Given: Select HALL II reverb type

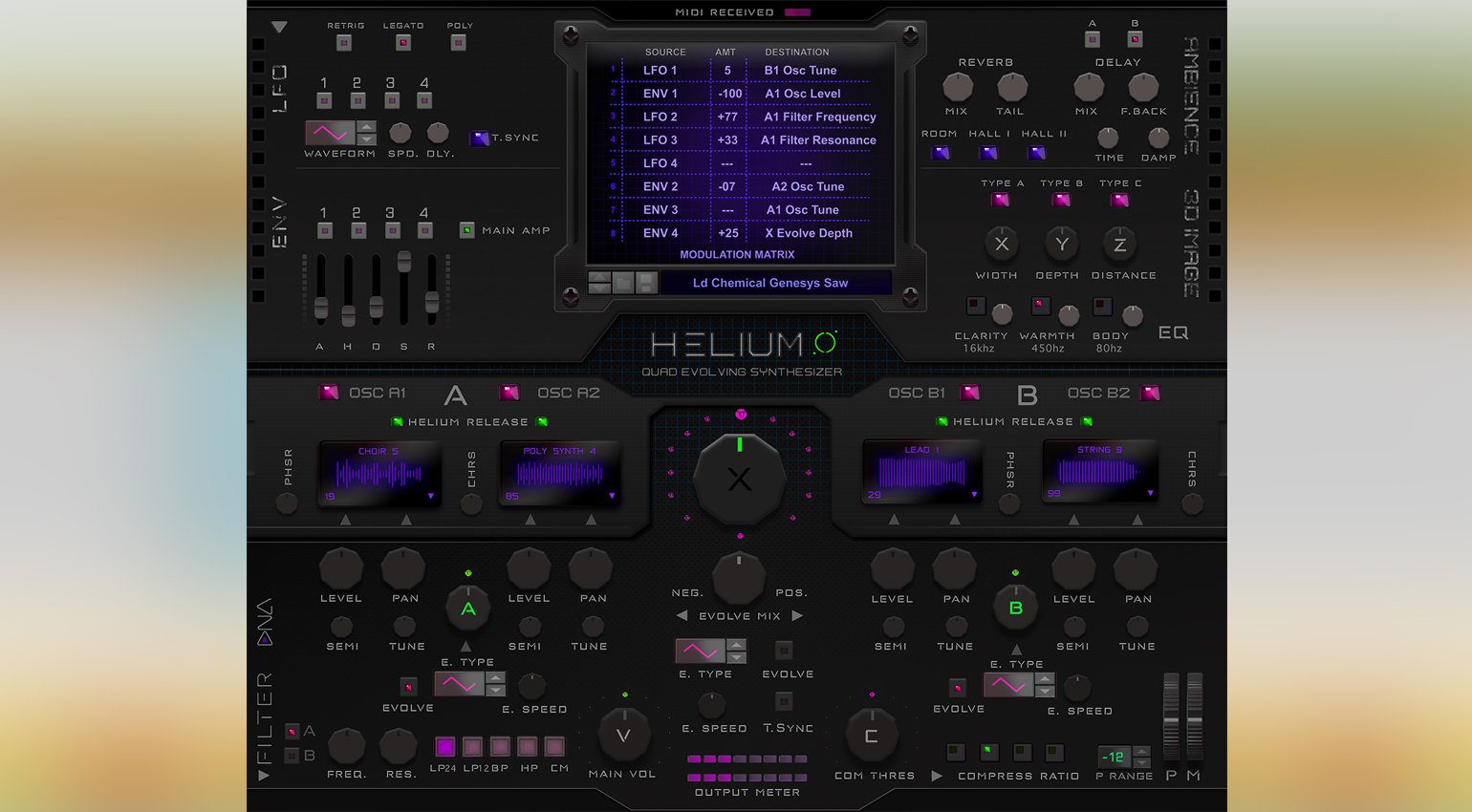Looking at the screenshot, I should pyautogui.click(x=1037, y=152).
